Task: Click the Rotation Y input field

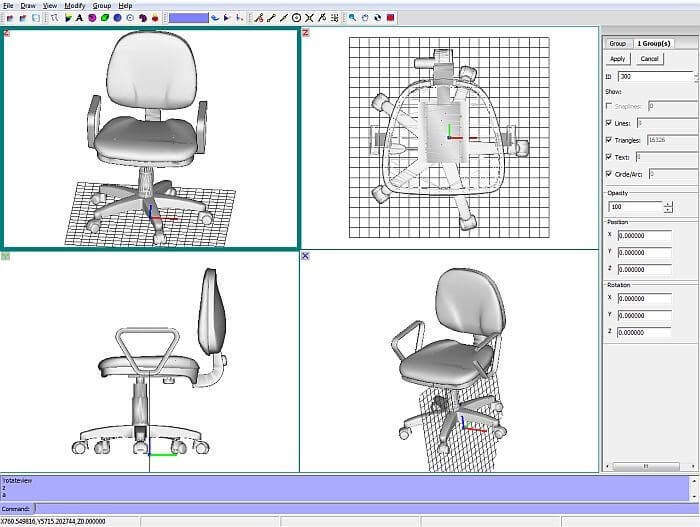Action: pos(644,315)
